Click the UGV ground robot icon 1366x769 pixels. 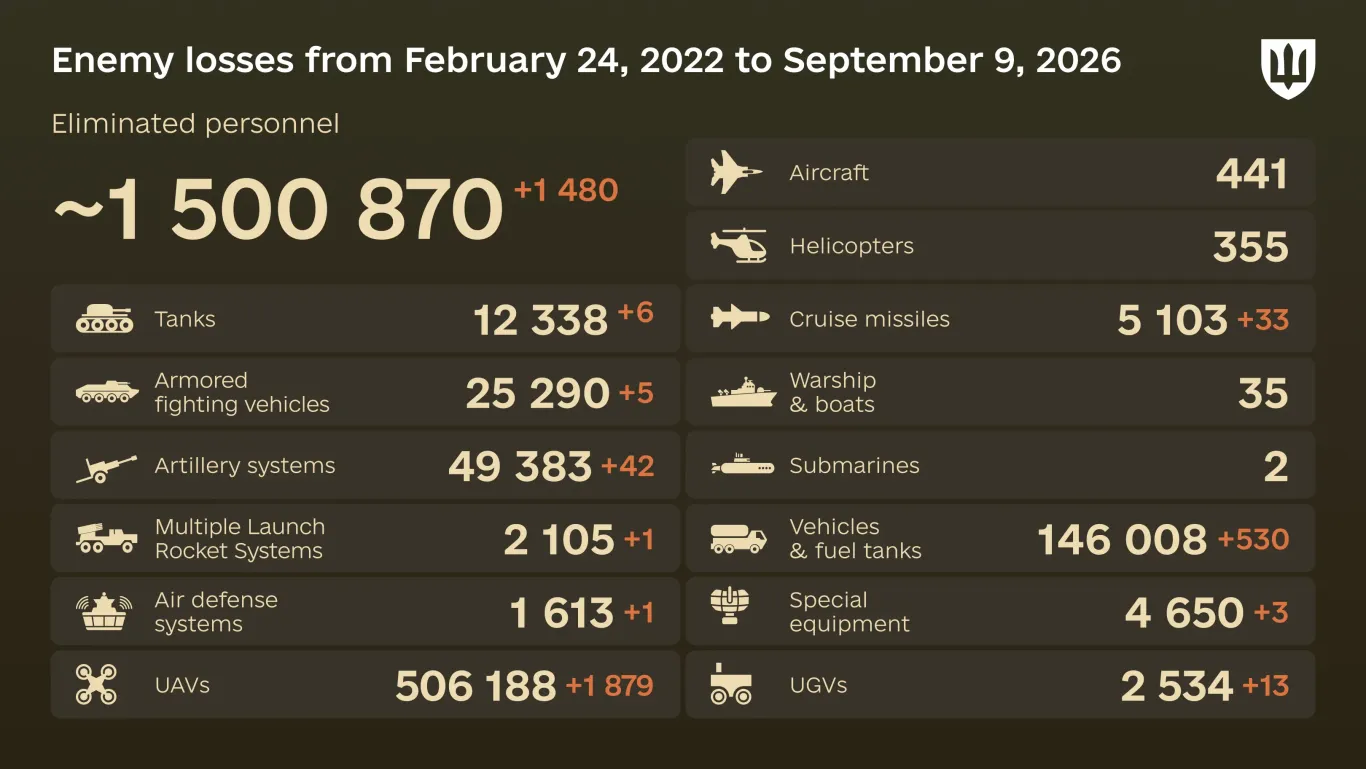click(x=731, y=685)
